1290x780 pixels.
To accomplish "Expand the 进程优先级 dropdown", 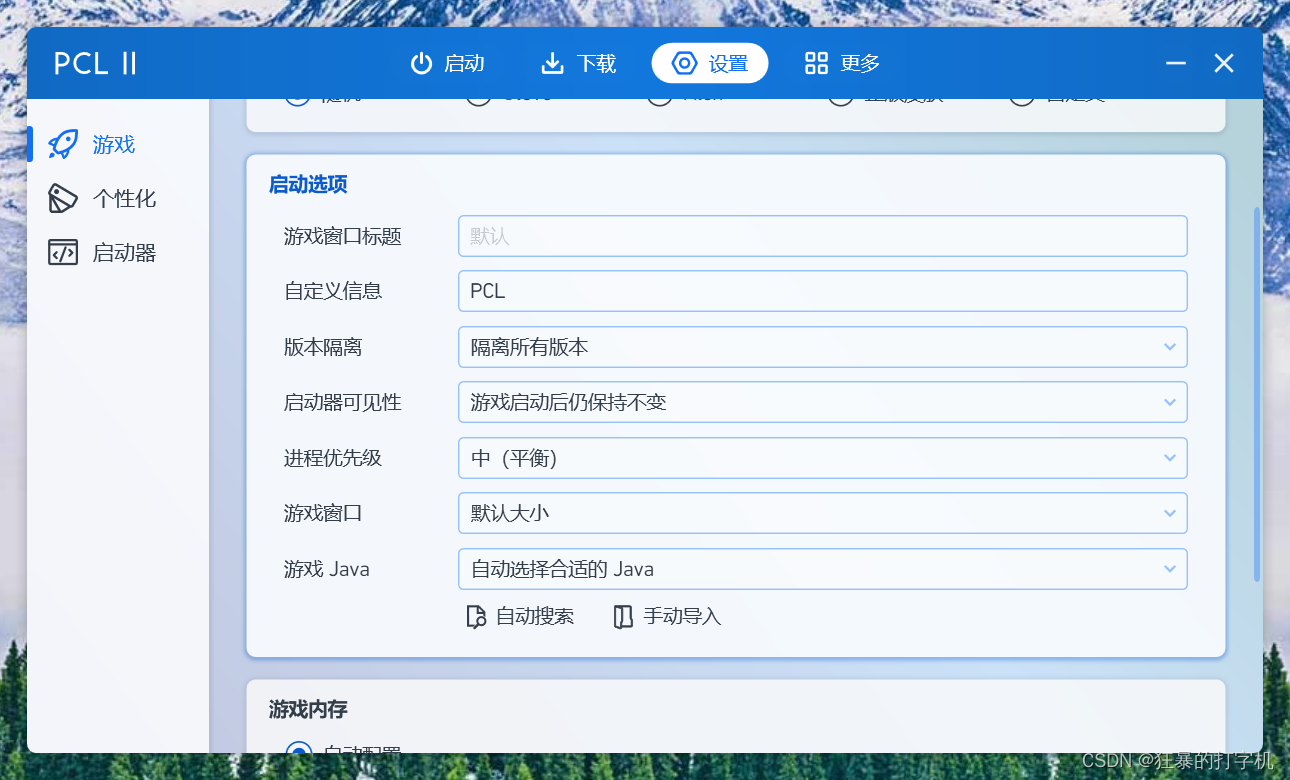I will 823,458.
